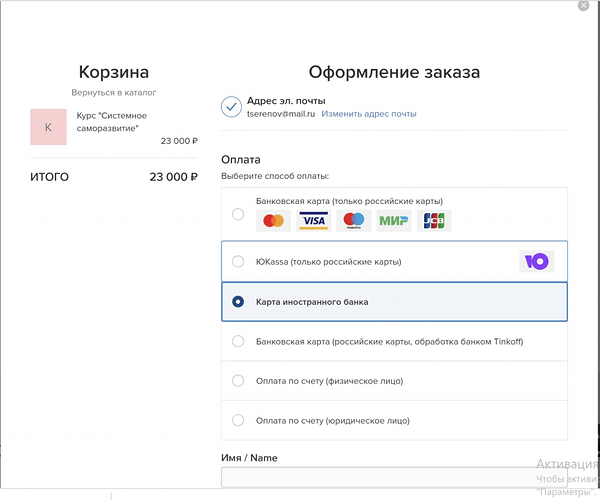Close the checkout popup window
600x500 pixels.
[x=583, y=5]
